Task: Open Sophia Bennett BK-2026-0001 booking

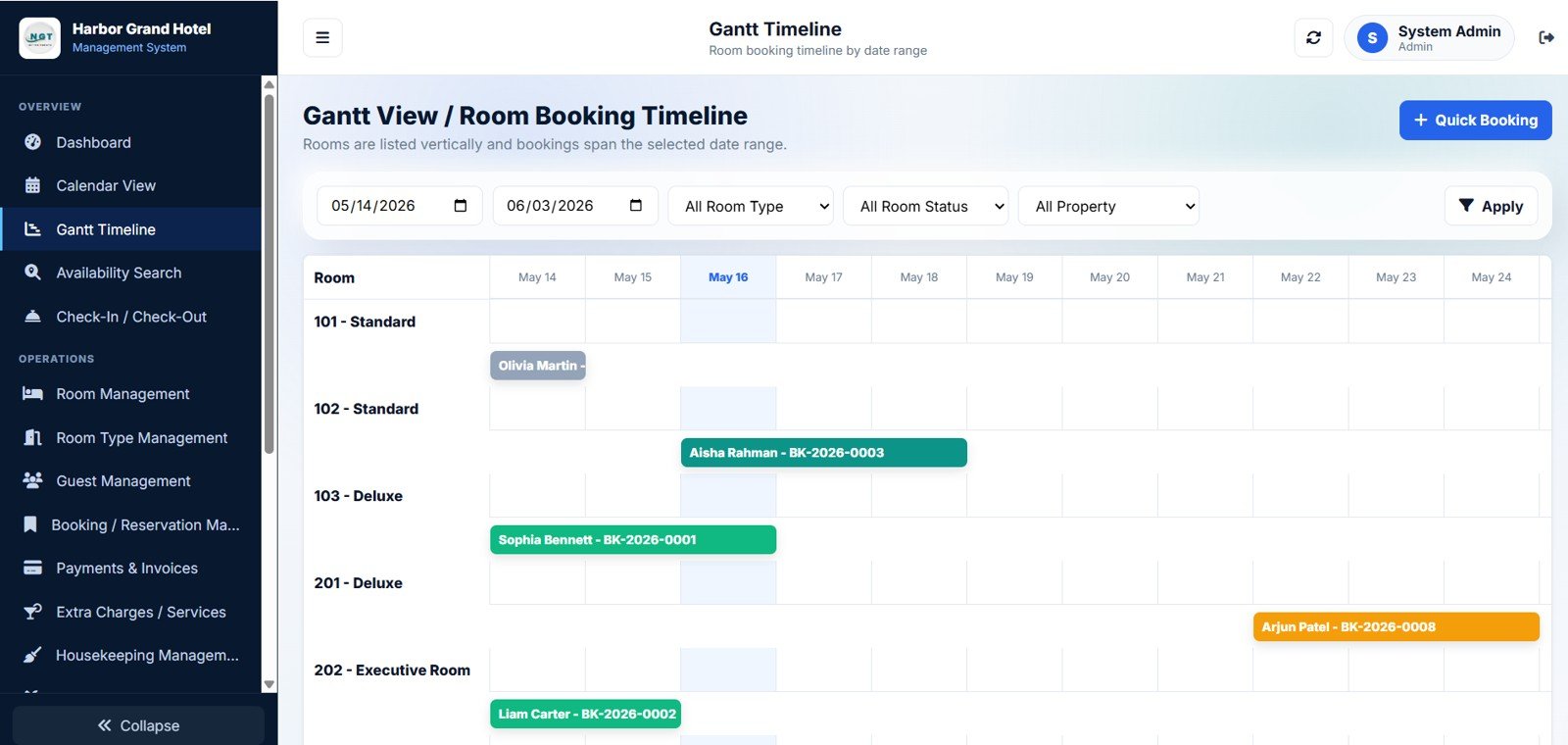Action: click(x=633, y=540)
